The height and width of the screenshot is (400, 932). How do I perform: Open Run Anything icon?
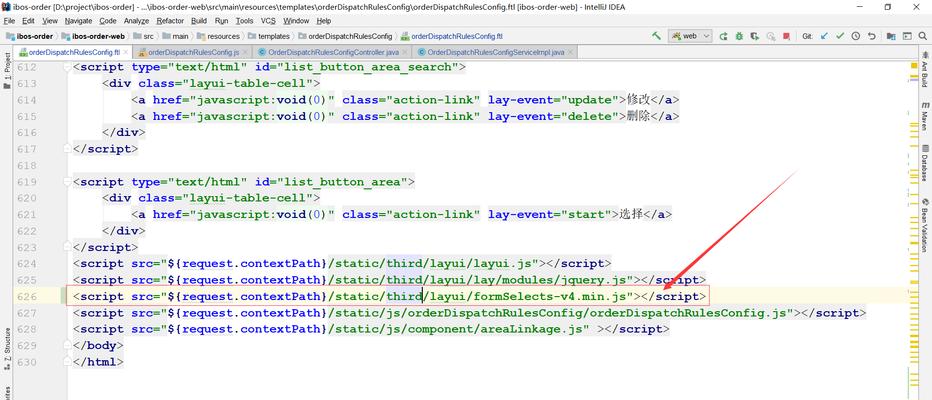pyautogui.click(x=907, y=36)
